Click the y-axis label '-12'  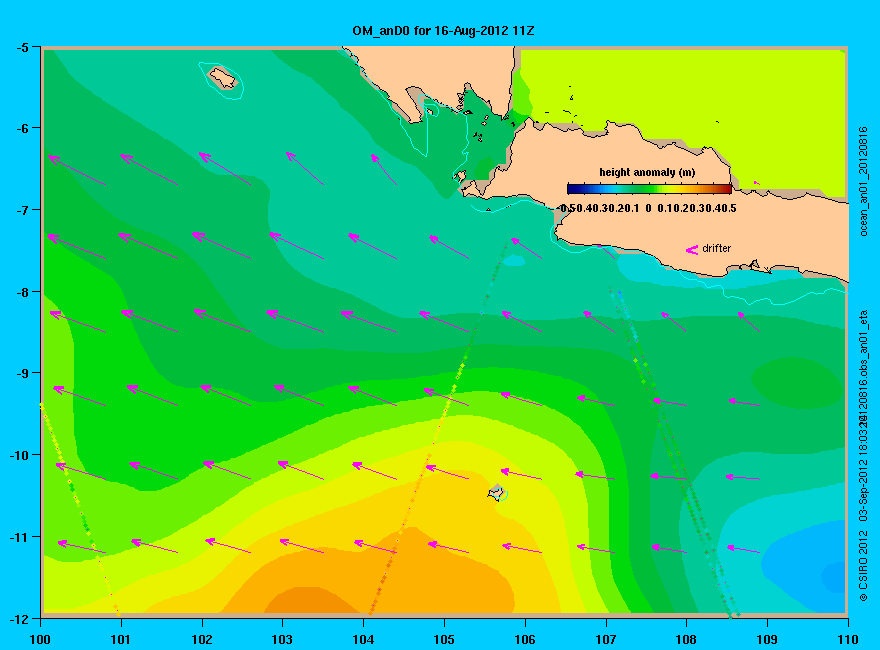(20, 619)
